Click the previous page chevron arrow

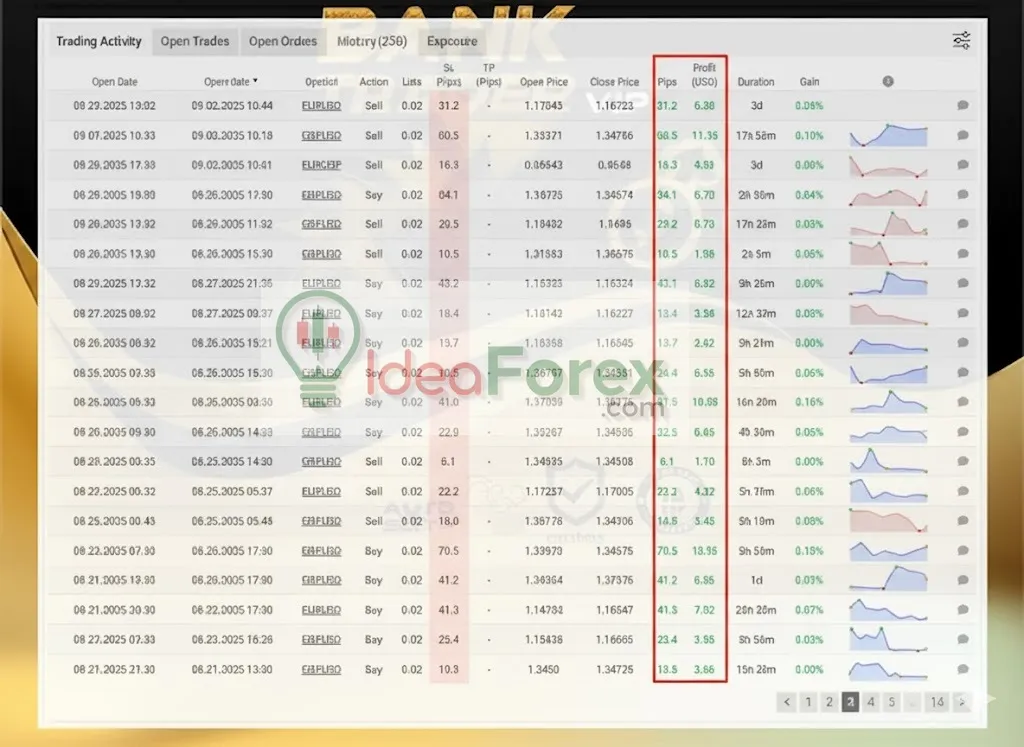pyautogui.click(x=787, y=702)
